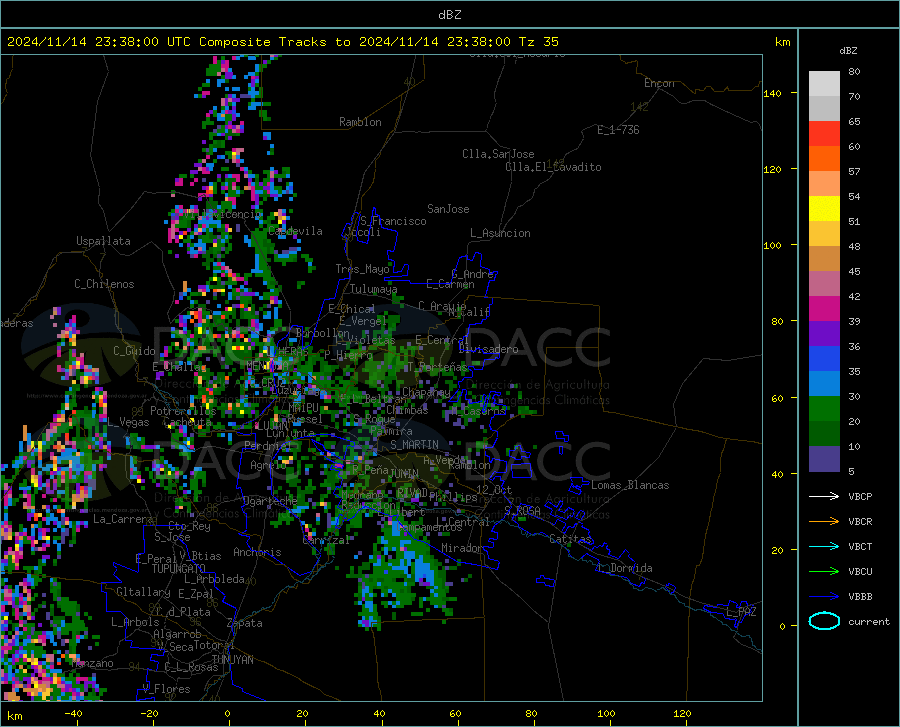This screenshot has height=727, width=900.
Task: Select the dark purple 5 dBZ swatch
Action: 824,458
